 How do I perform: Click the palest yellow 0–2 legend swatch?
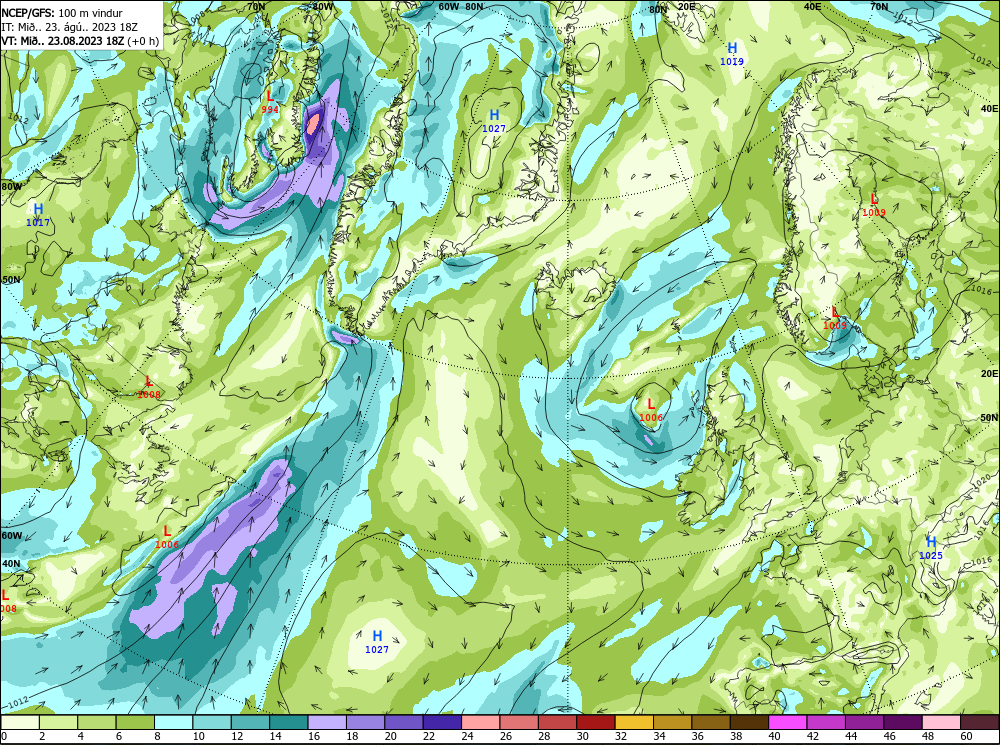20,722
